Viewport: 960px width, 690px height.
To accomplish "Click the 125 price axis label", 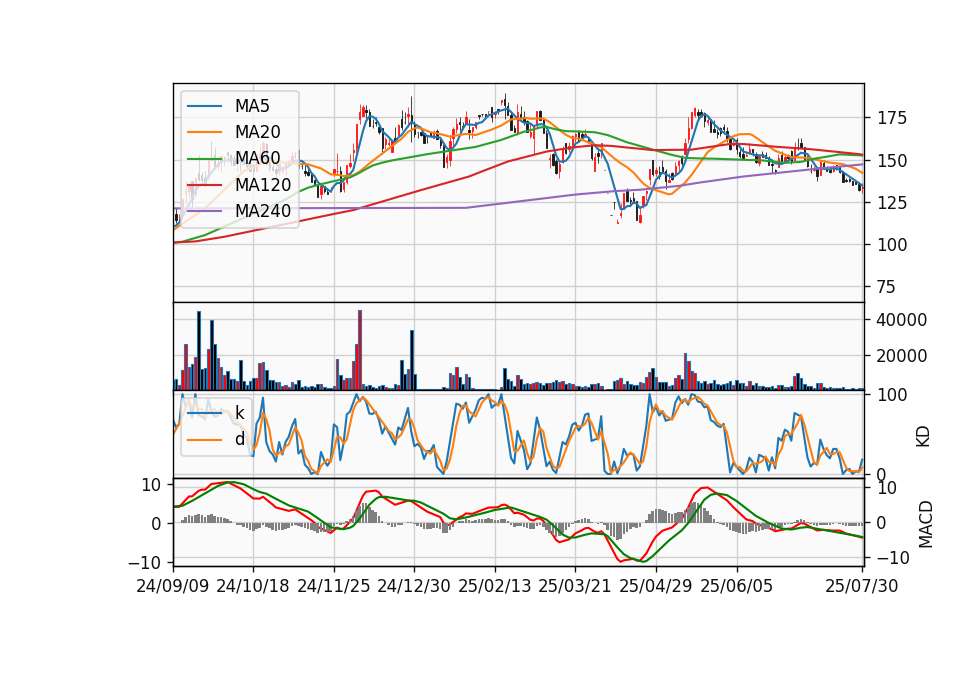I will [892, 203].
